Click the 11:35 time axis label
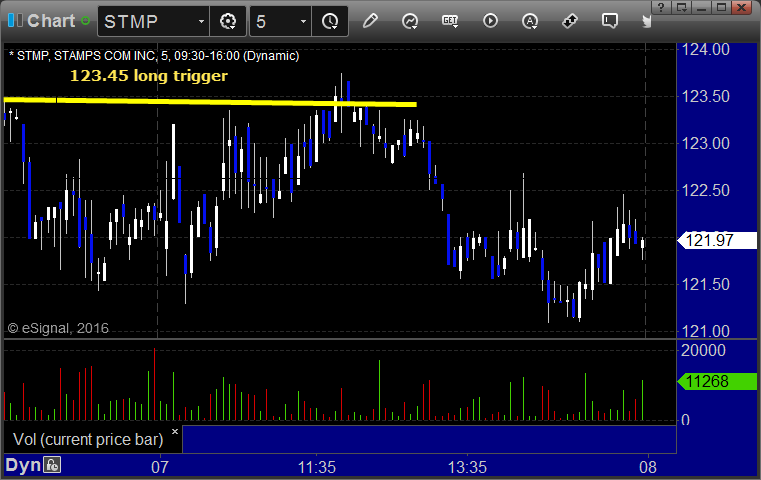 tap(316, 467)
